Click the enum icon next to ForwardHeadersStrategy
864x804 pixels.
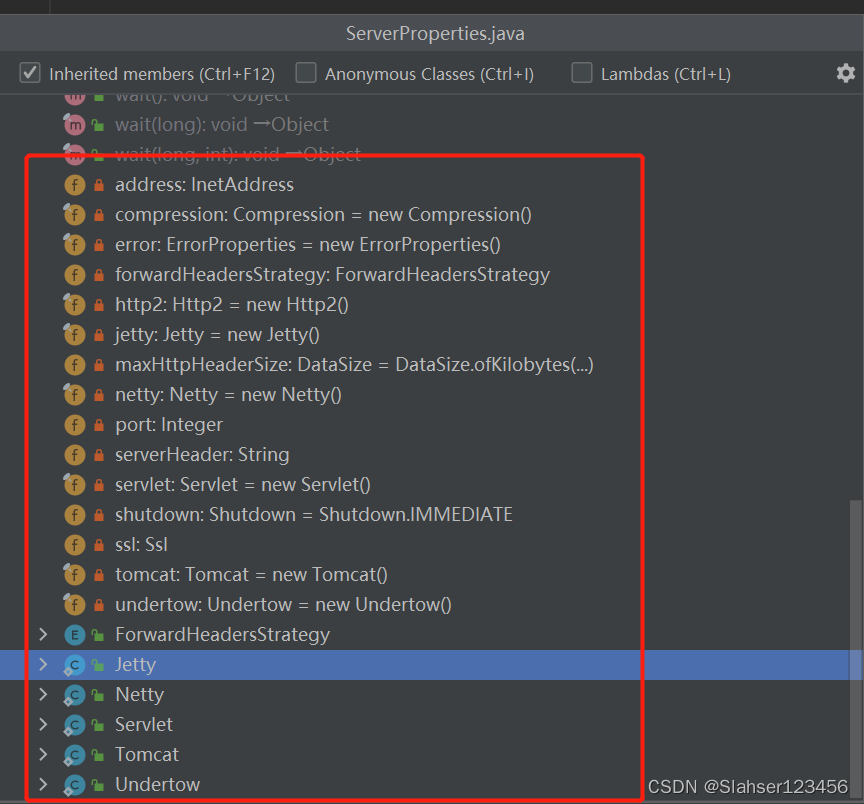click(76, 634)
